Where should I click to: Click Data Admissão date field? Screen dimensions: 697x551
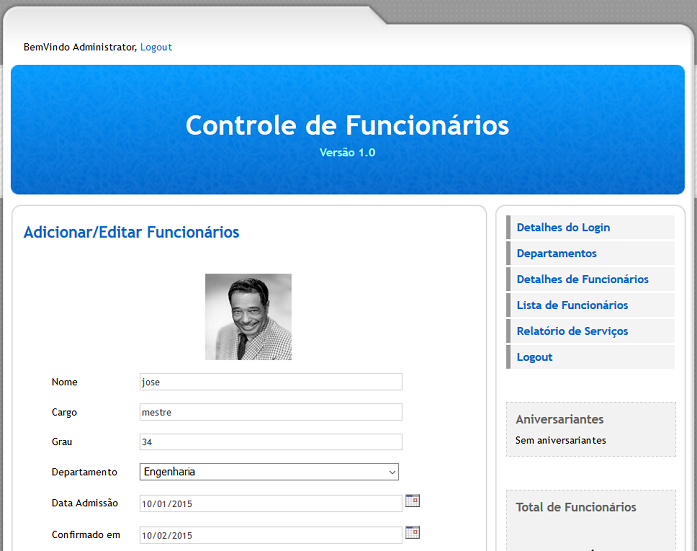(x=271, y=503)
